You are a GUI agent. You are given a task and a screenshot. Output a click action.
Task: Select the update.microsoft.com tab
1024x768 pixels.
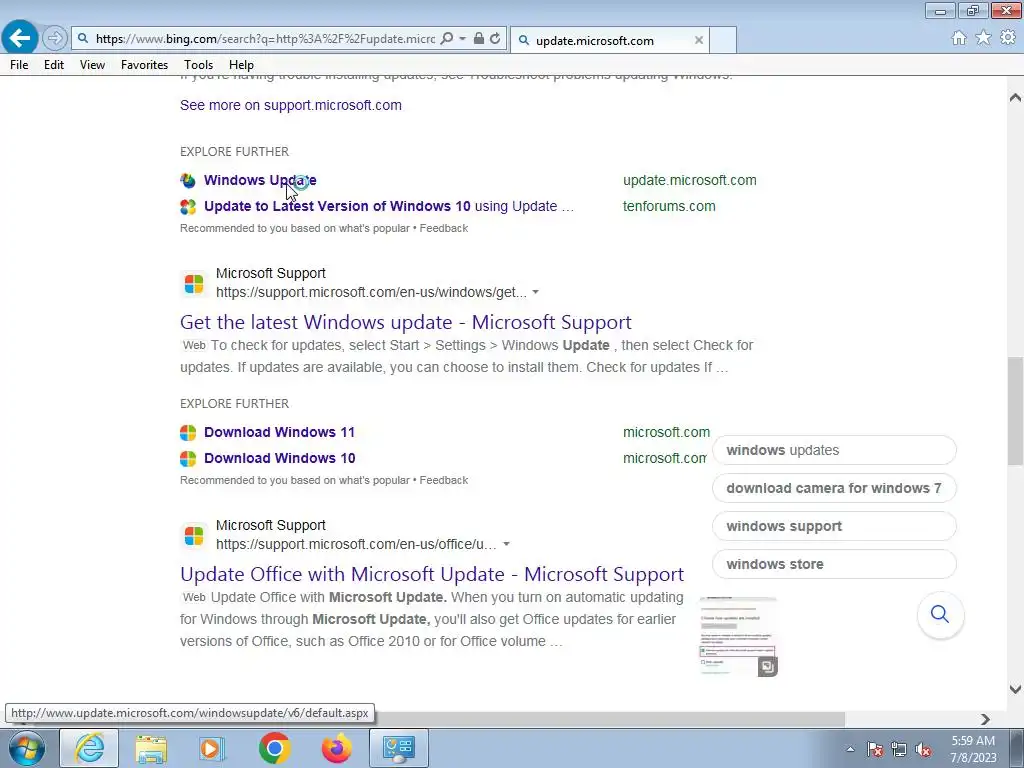[x=609, y=40]
